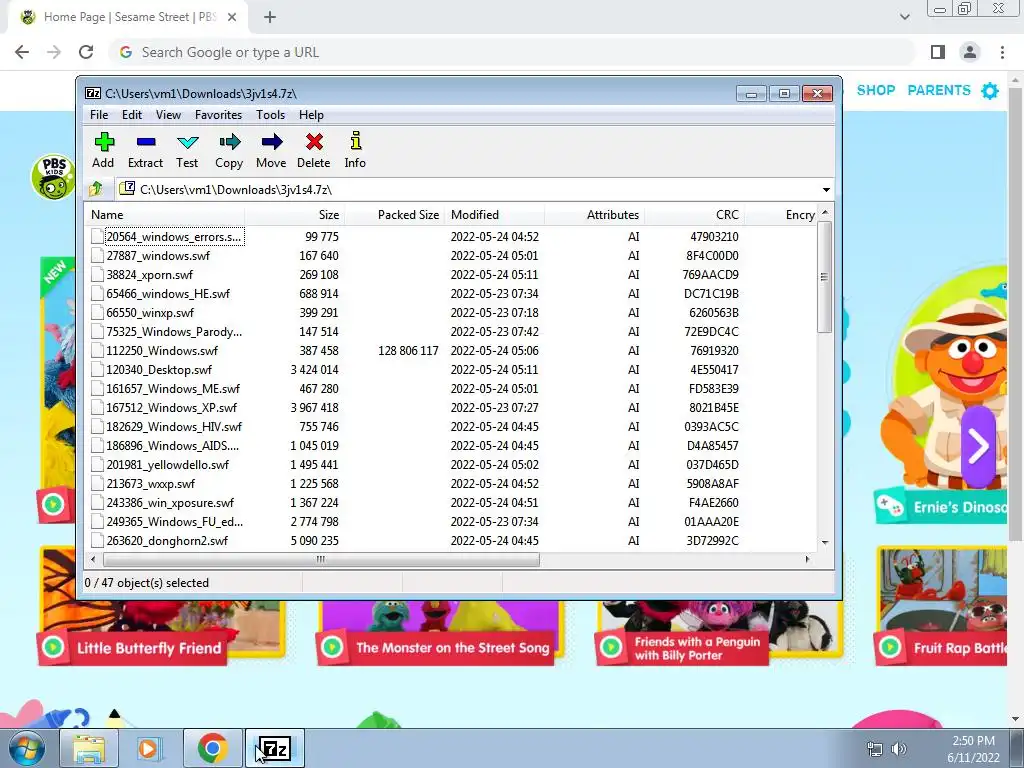Click the purple next arrow on the carousel
1024x768 pixels.
coord(978,447)
